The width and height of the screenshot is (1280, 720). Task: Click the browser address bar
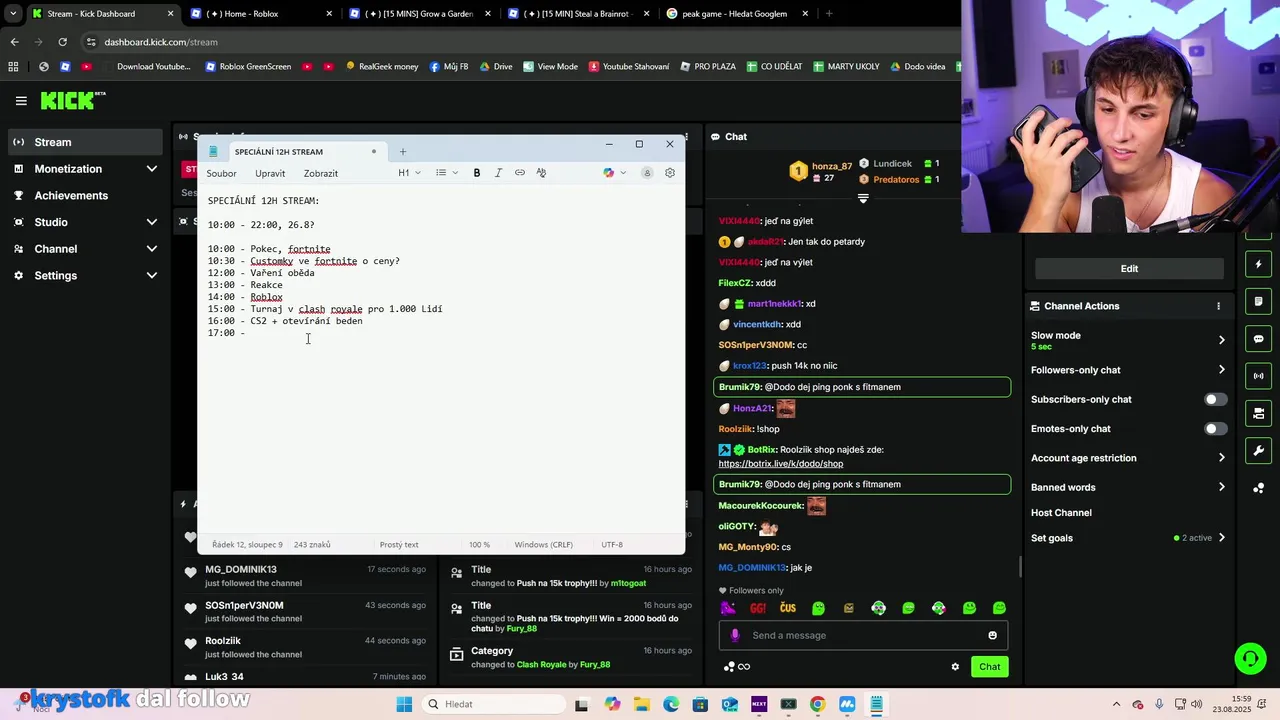pos(510,42)
